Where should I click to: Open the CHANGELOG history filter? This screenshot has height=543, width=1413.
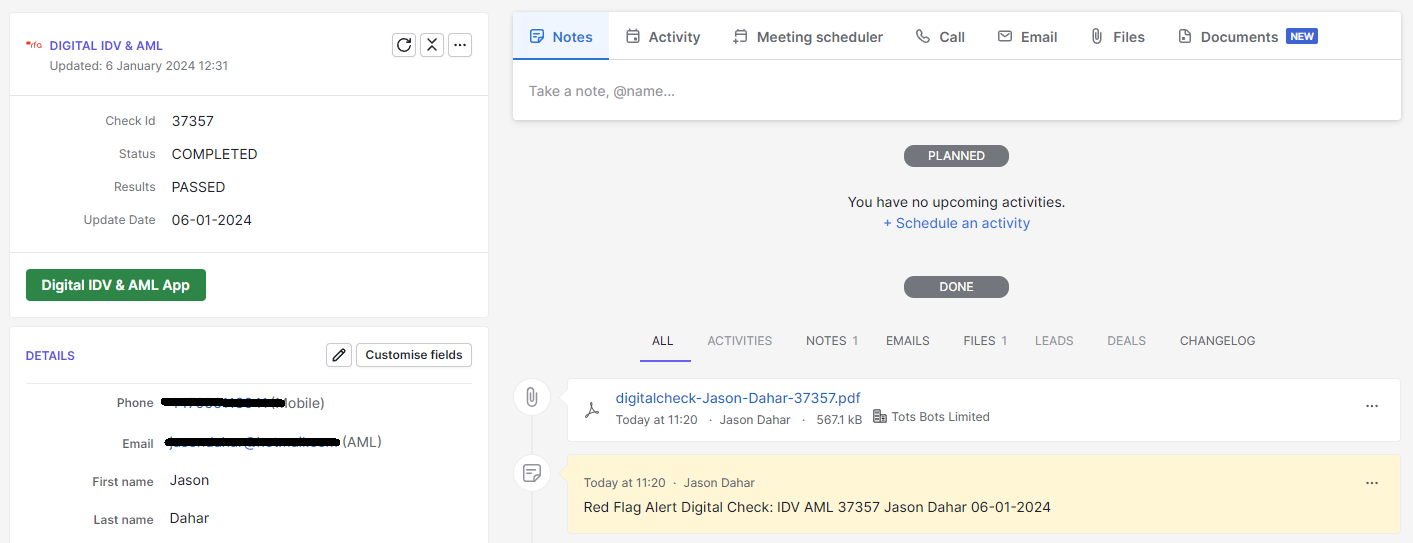[x=1217, y=341]
